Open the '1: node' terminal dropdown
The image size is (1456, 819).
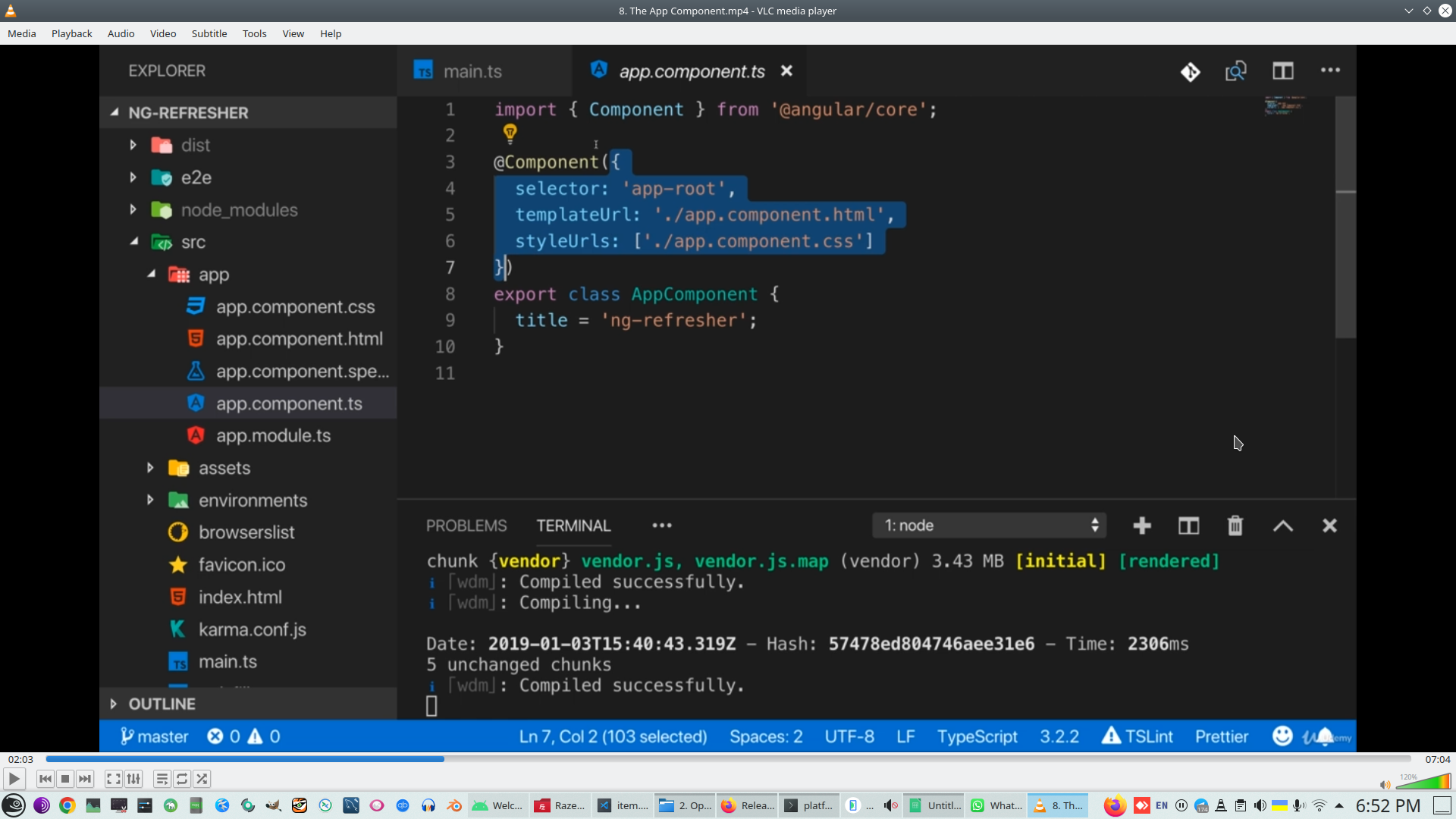click(x=990, y=526)
